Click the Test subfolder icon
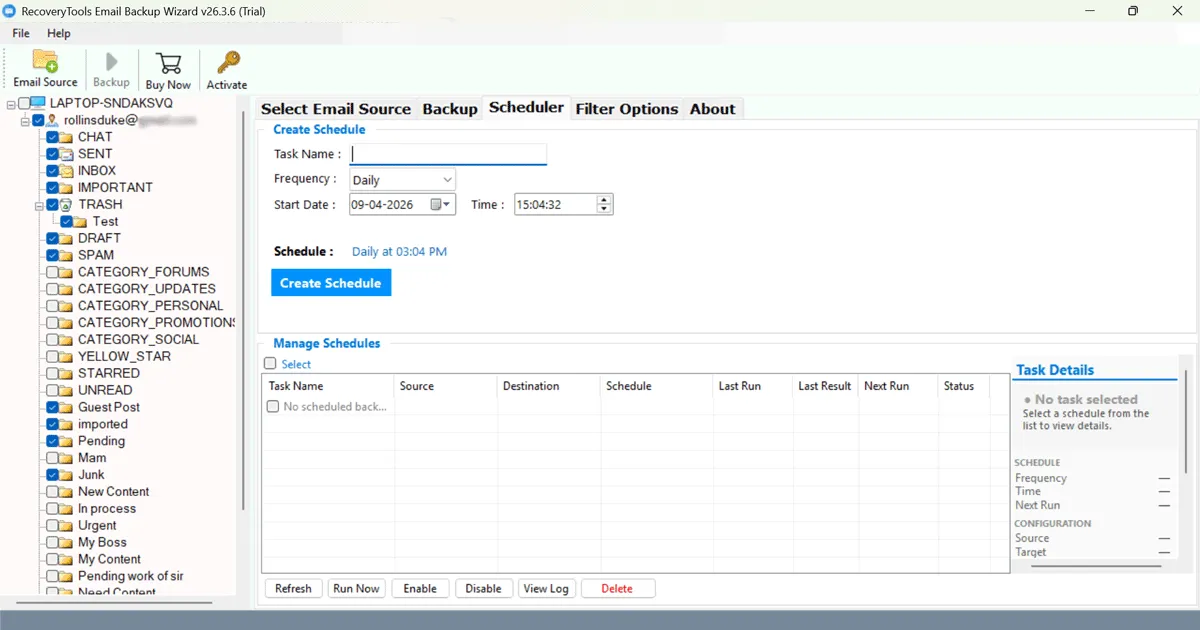 pos(82,222)
